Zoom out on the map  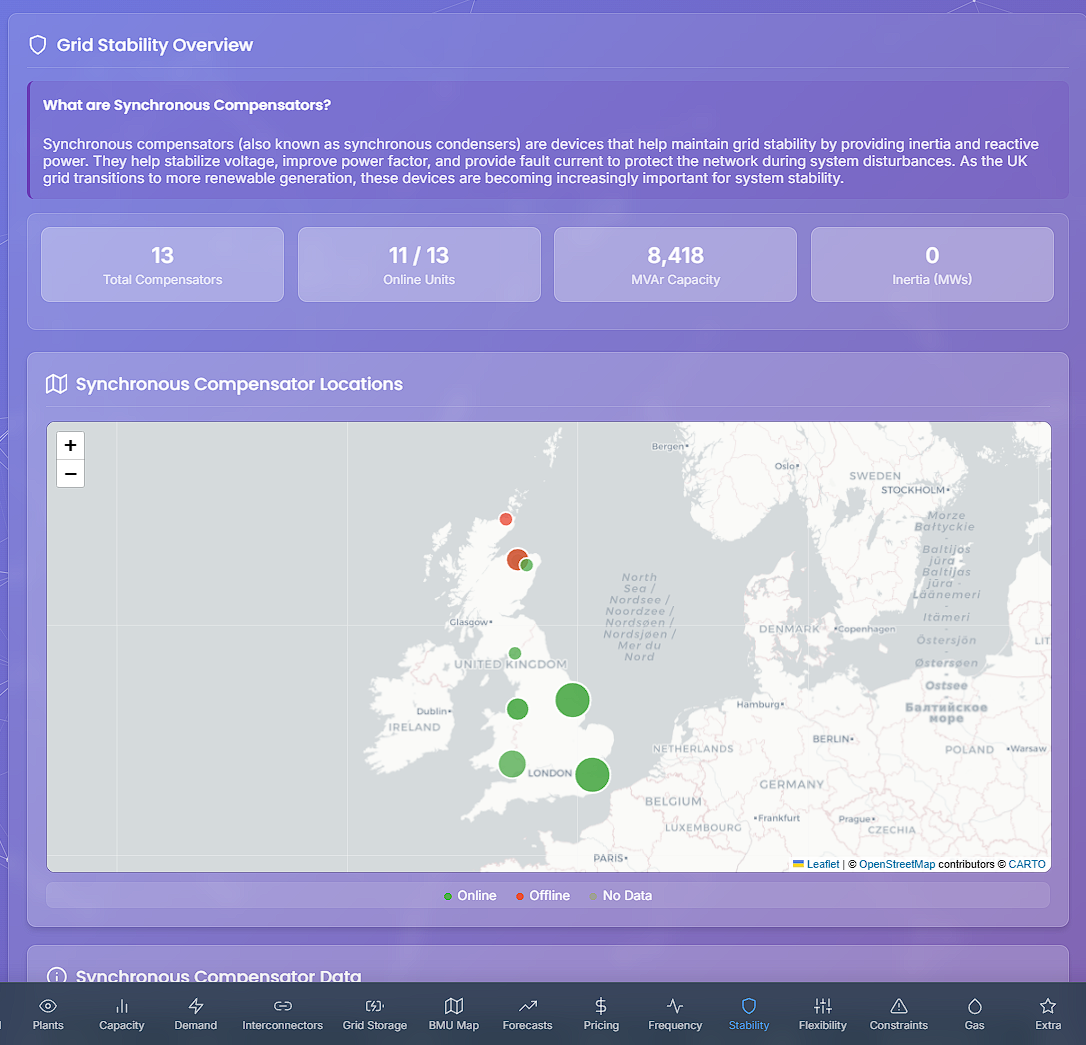coord(71,474)
